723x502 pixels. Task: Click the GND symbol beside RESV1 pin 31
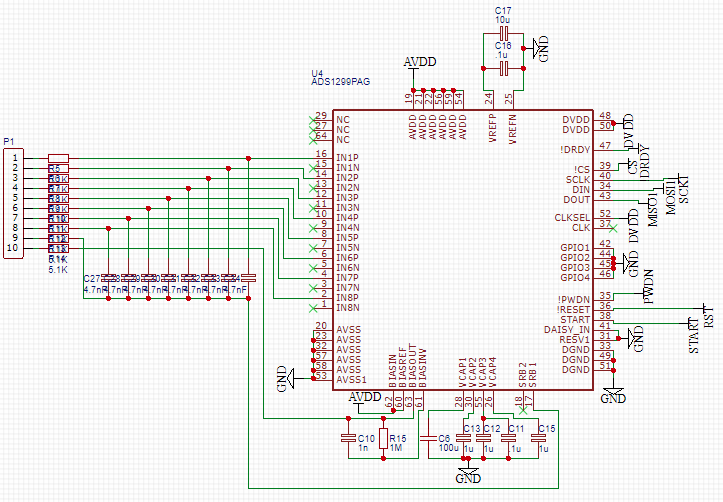(636, 338)
